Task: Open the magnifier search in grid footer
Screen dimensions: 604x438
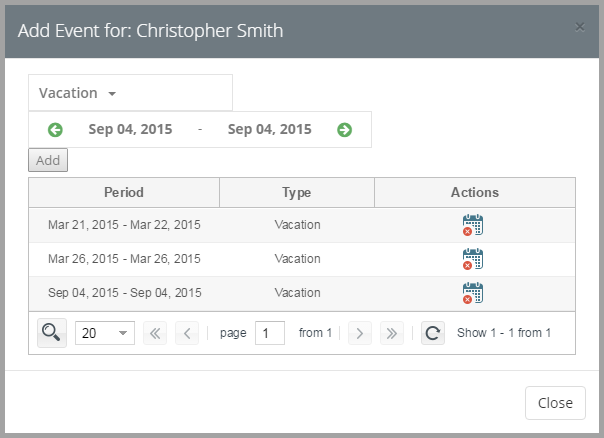Action: coord(52,333)
